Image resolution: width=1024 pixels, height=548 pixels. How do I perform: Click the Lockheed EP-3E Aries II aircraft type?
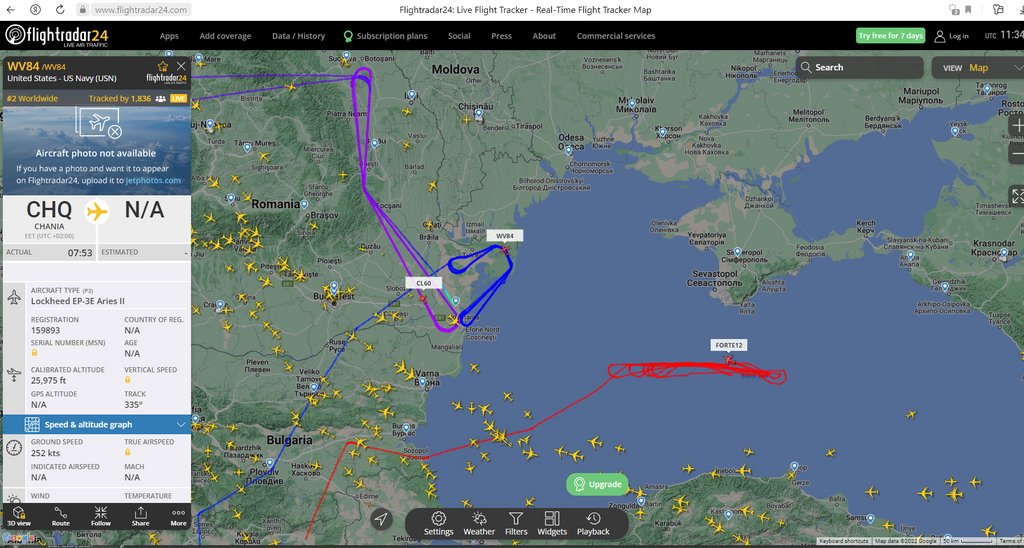pos(78,301)
